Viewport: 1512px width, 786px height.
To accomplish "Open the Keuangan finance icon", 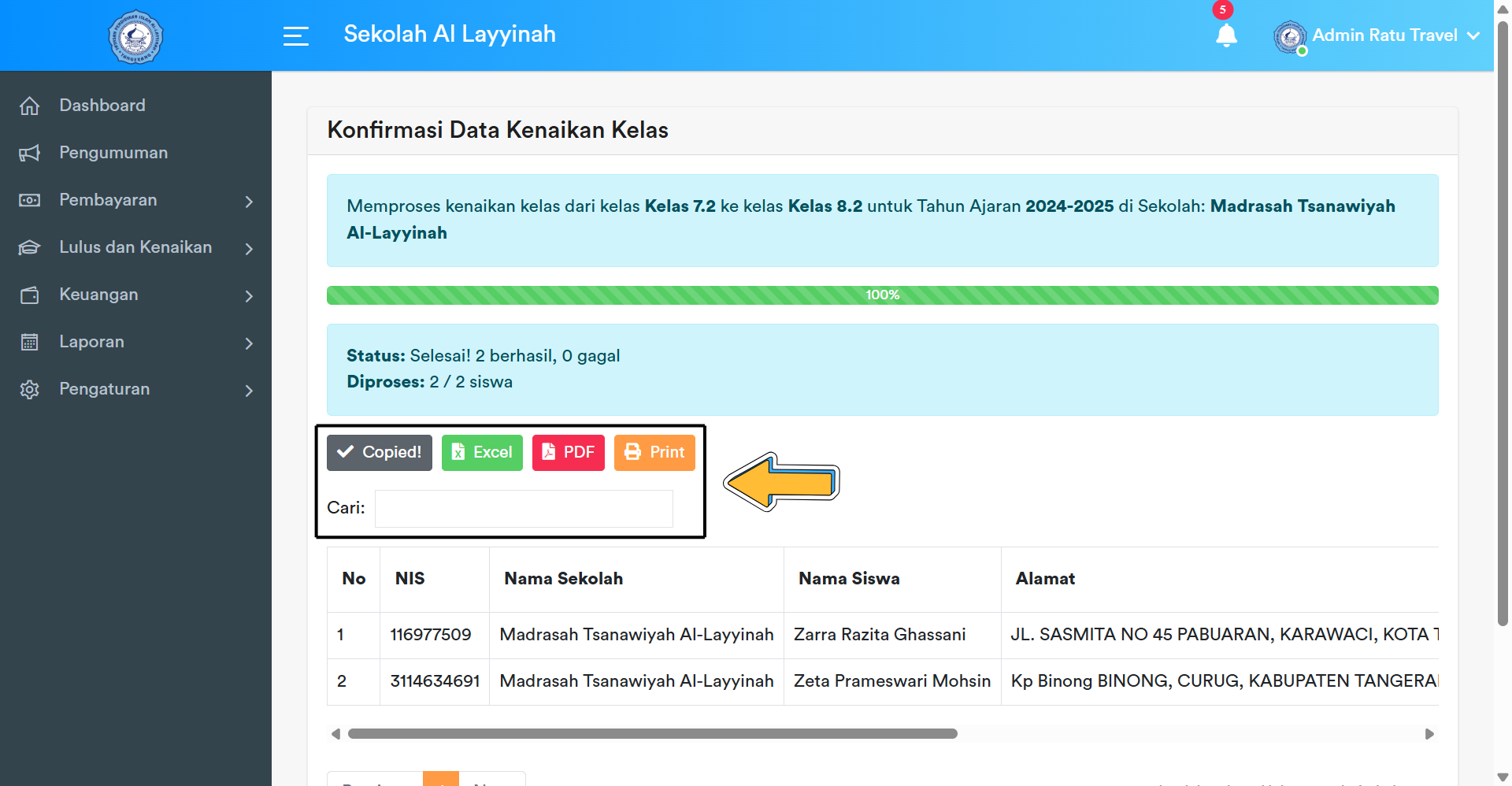I will point(30,295).
